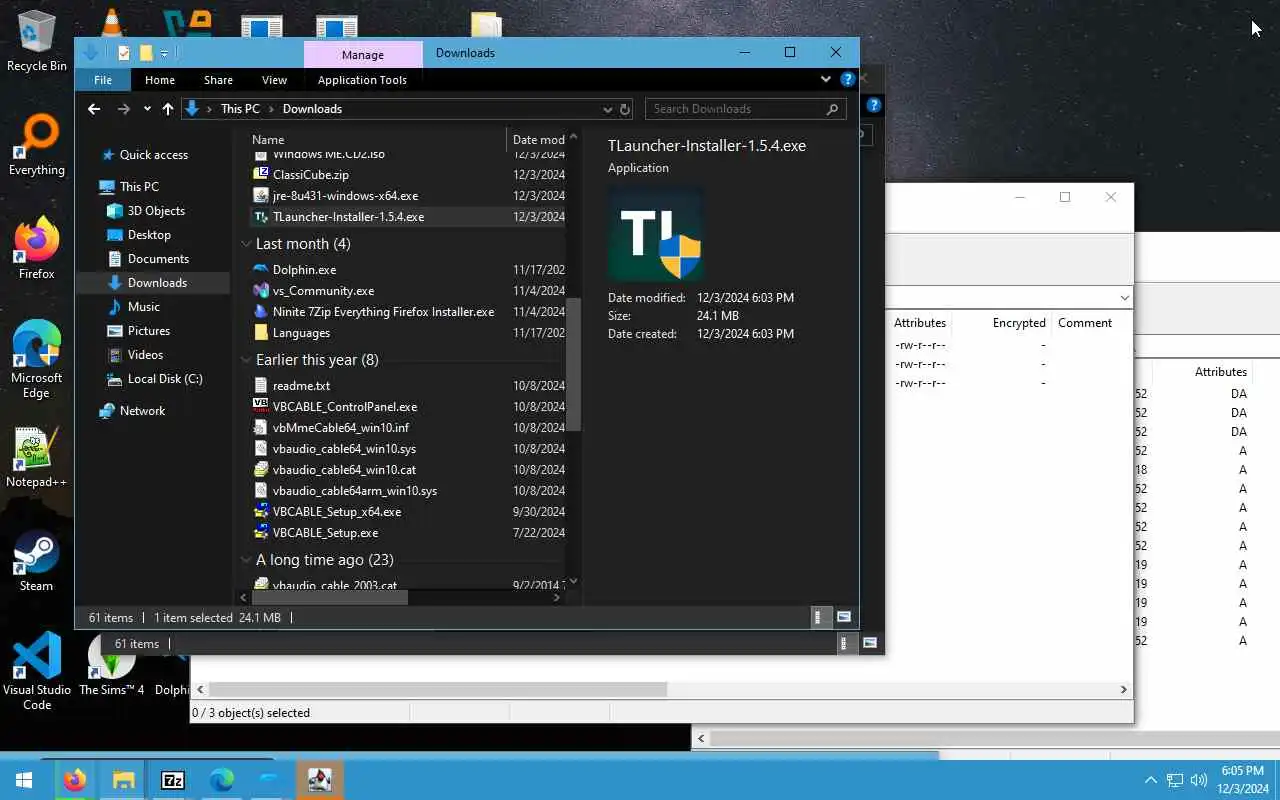Open Recycle Bin desktop icon

coord(37,42)
